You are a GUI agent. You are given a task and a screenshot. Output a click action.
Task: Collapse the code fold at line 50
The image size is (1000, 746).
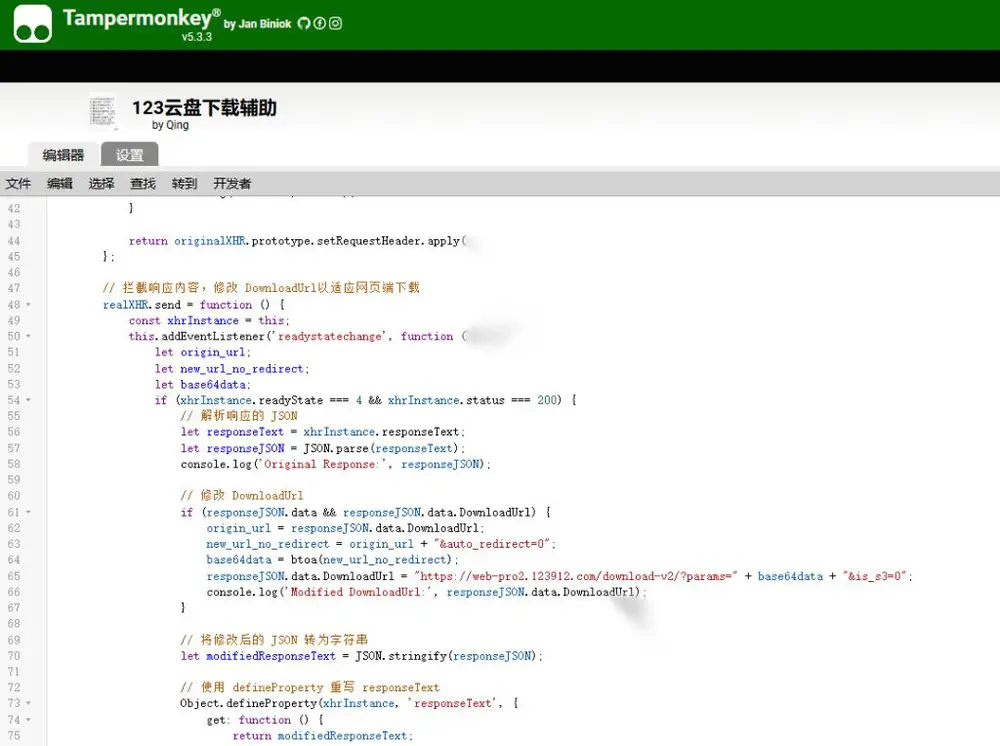(29, 337)
